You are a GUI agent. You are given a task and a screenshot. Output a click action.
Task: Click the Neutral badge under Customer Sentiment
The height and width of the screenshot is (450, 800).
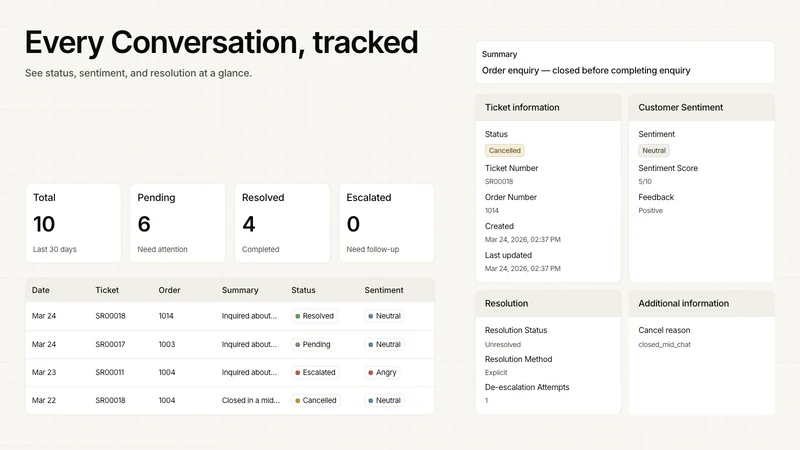pyautogui.click(x=654, y=151)
